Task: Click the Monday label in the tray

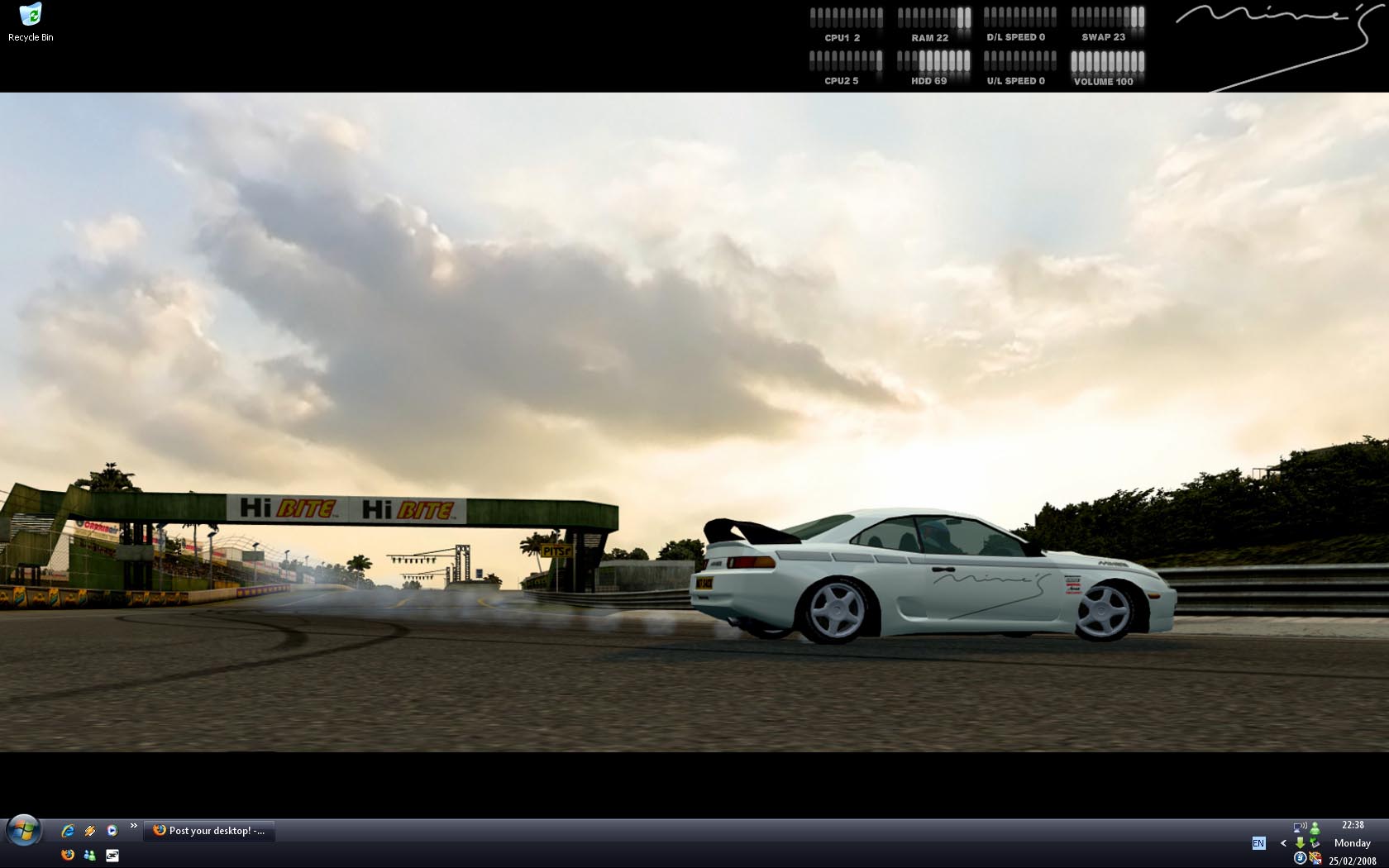Action: pyautogui.click(x=1353, y=843)
